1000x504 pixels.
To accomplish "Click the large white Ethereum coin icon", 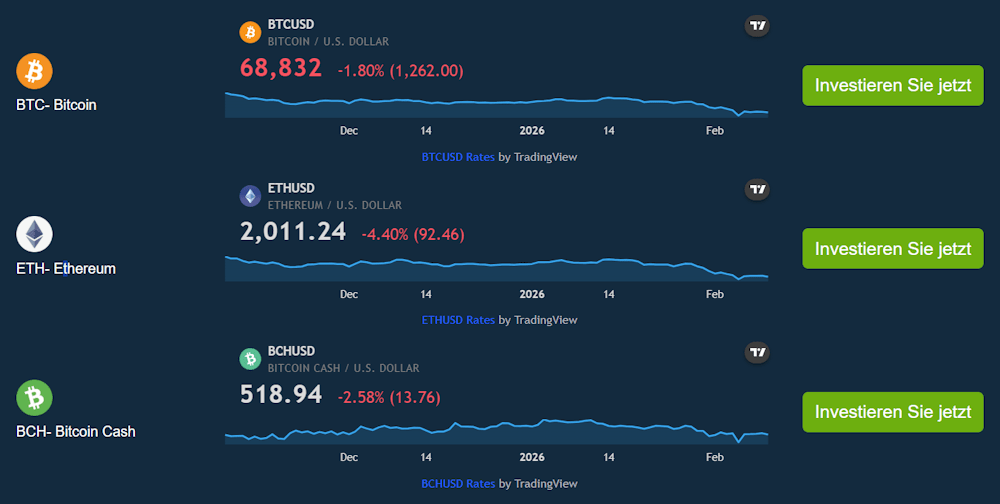I will click(x=34, y=235).
